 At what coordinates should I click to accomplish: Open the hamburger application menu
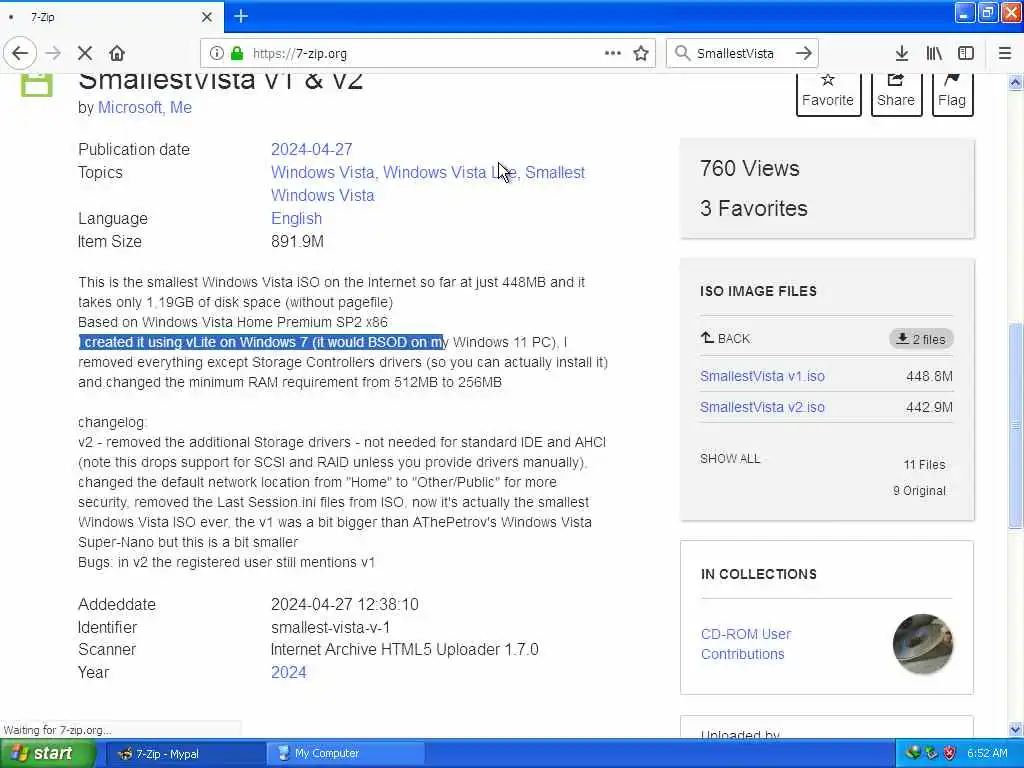[x=1005, y=54]
